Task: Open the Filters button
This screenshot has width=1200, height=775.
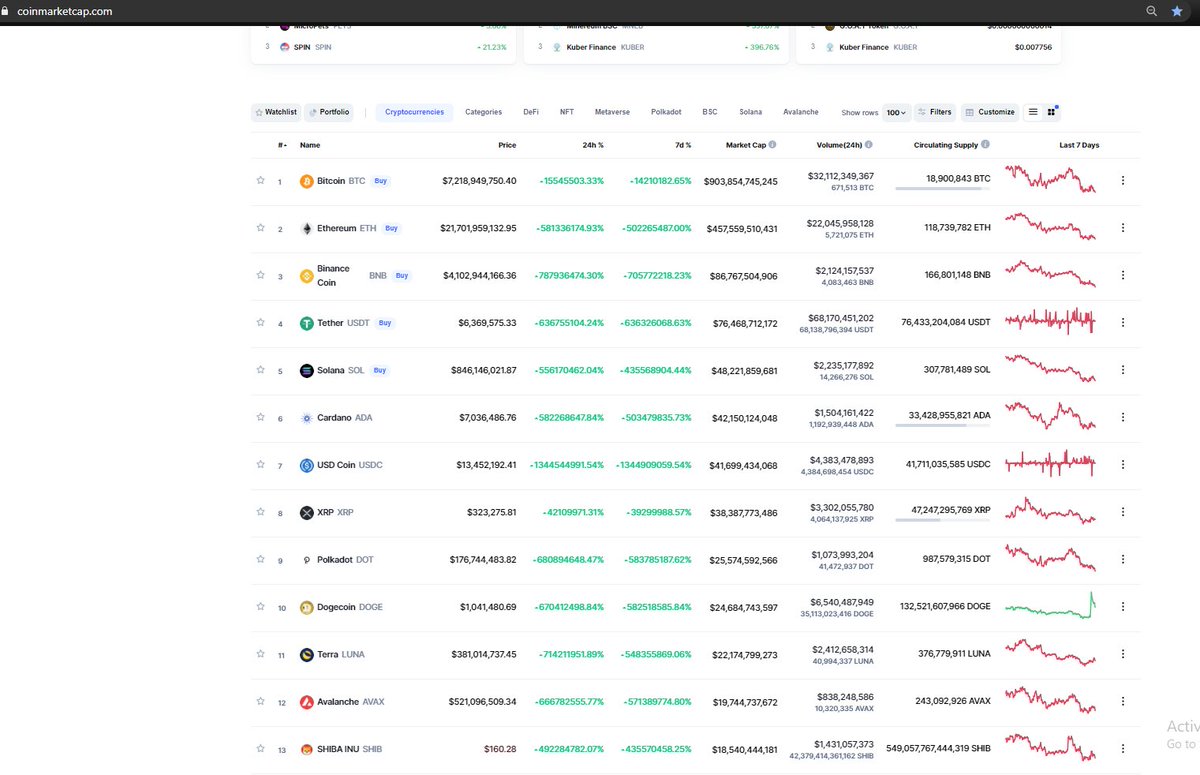Action: click(935, 112)
